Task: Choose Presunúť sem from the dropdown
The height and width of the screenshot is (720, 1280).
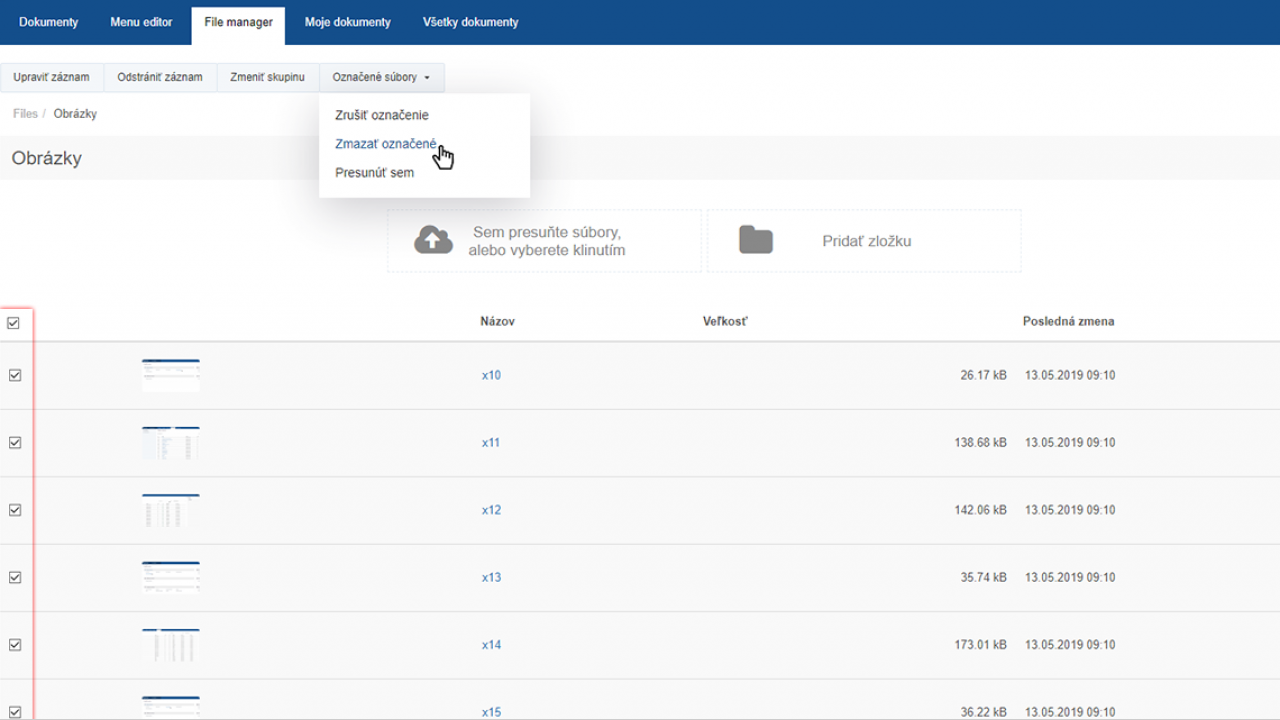Action: click(x=374, y=173)
